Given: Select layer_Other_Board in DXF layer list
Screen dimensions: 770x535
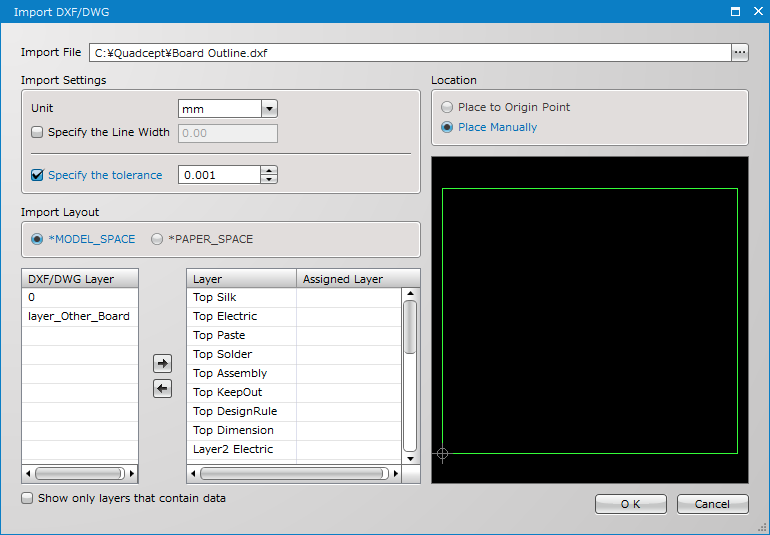Looking at the screenshot, I should point(80,316).
